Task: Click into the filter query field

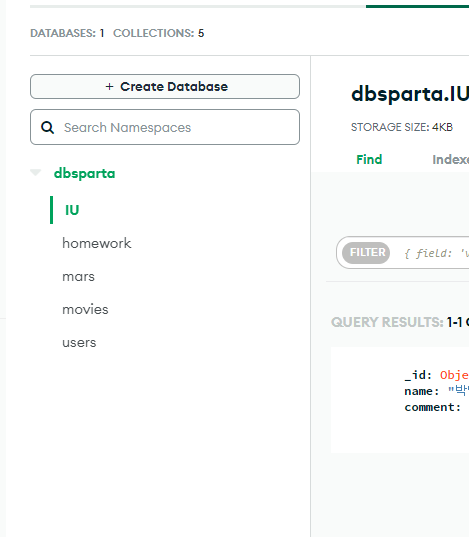Action: [x=436, y=253]
